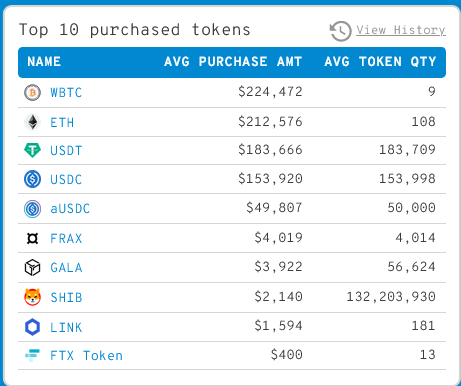This screenshot has height=386, width=461.
Task: Click the SHIB dog face icon
Action: pyautogui.click(x=32, y=297)
